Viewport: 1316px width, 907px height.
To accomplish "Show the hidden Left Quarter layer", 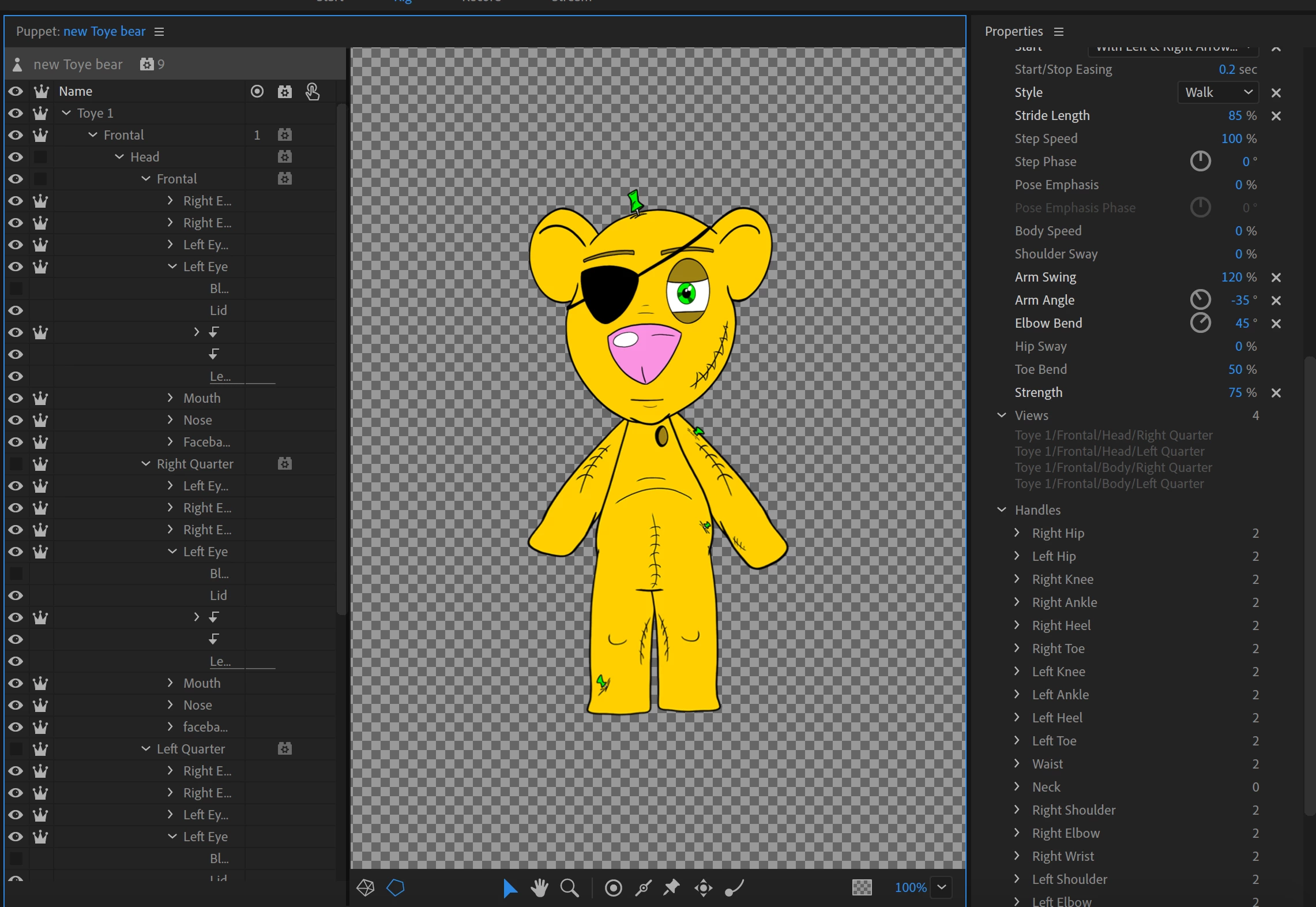I will [16, 749].
